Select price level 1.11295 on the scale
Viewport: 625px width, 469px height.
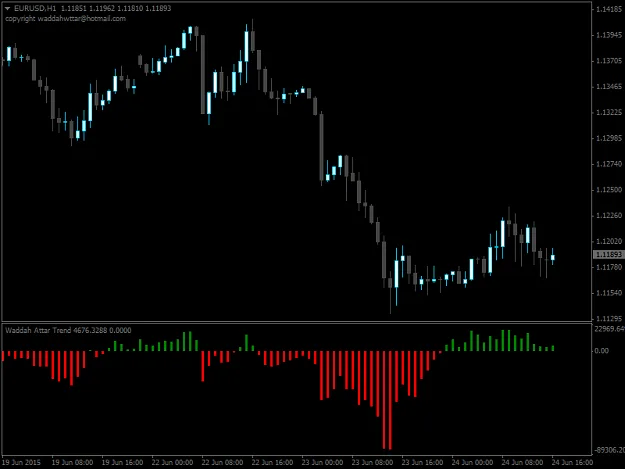click(609, 319)
